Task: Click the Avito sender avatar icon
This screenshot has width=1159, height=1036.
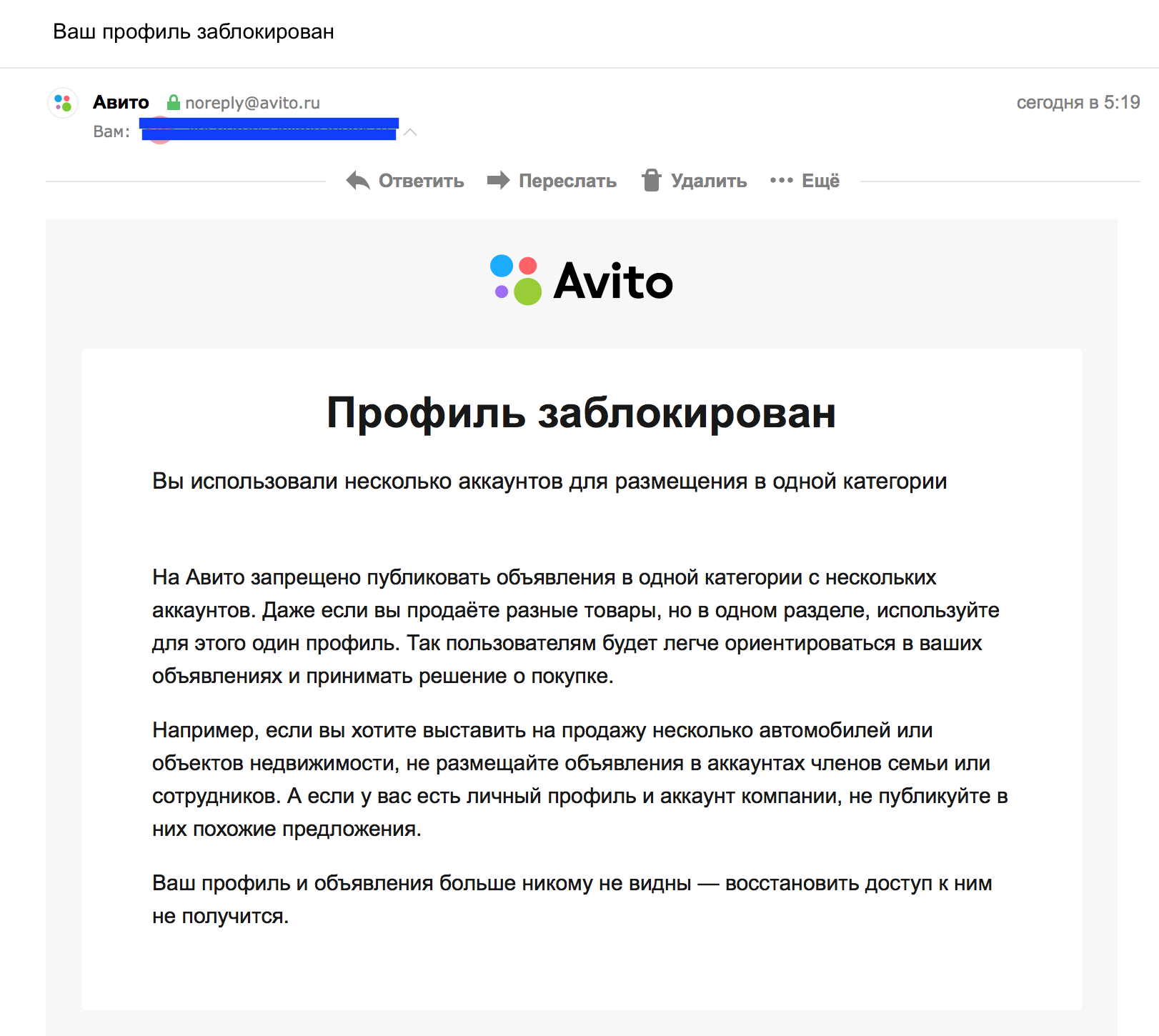Action: (63, 103)
